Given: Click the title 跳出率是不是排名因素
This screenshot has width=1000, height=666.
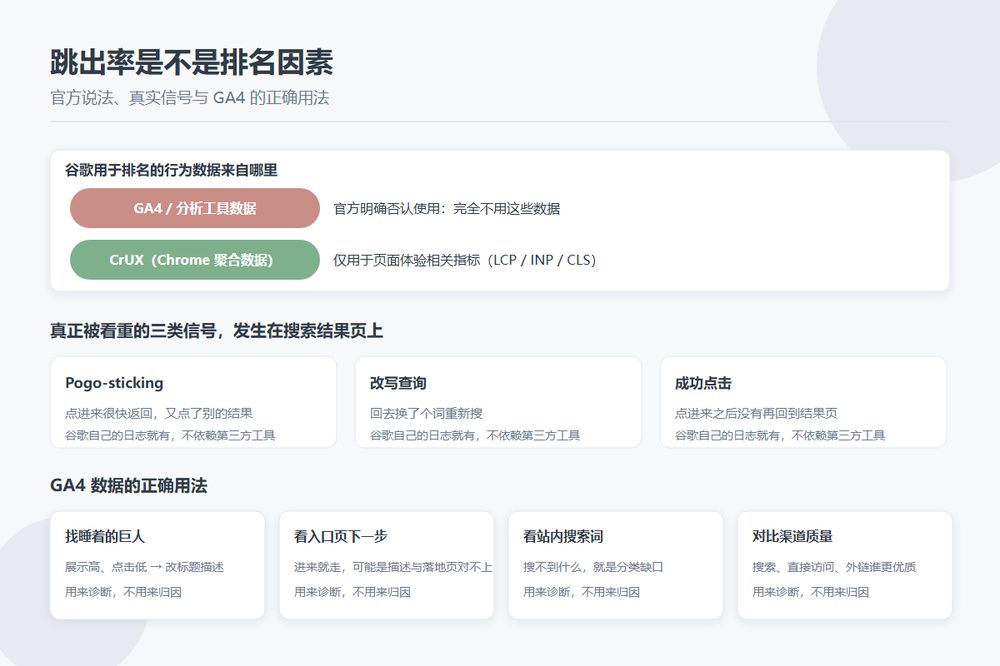Looking at the screenshot, I should pyautogui.click(x=191, y=63).
